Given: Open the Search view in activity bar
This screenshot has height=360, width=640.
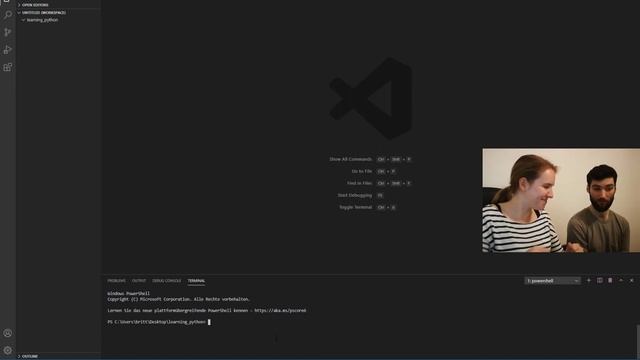Looking at the screenshot, I should [x=8, y=15].
